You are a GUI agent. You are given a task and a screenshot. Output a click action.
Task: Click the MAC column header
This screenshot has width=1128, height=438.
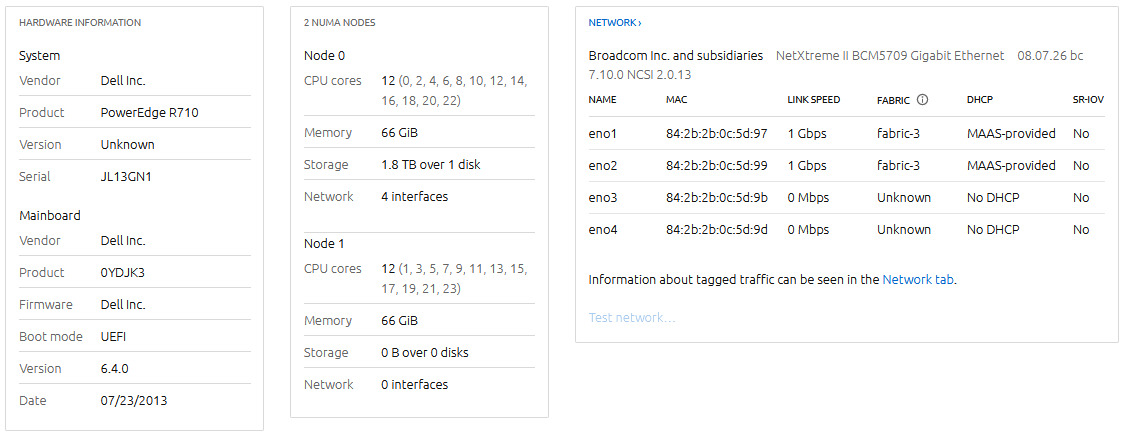pyautogui.click(x=676, y=100)
